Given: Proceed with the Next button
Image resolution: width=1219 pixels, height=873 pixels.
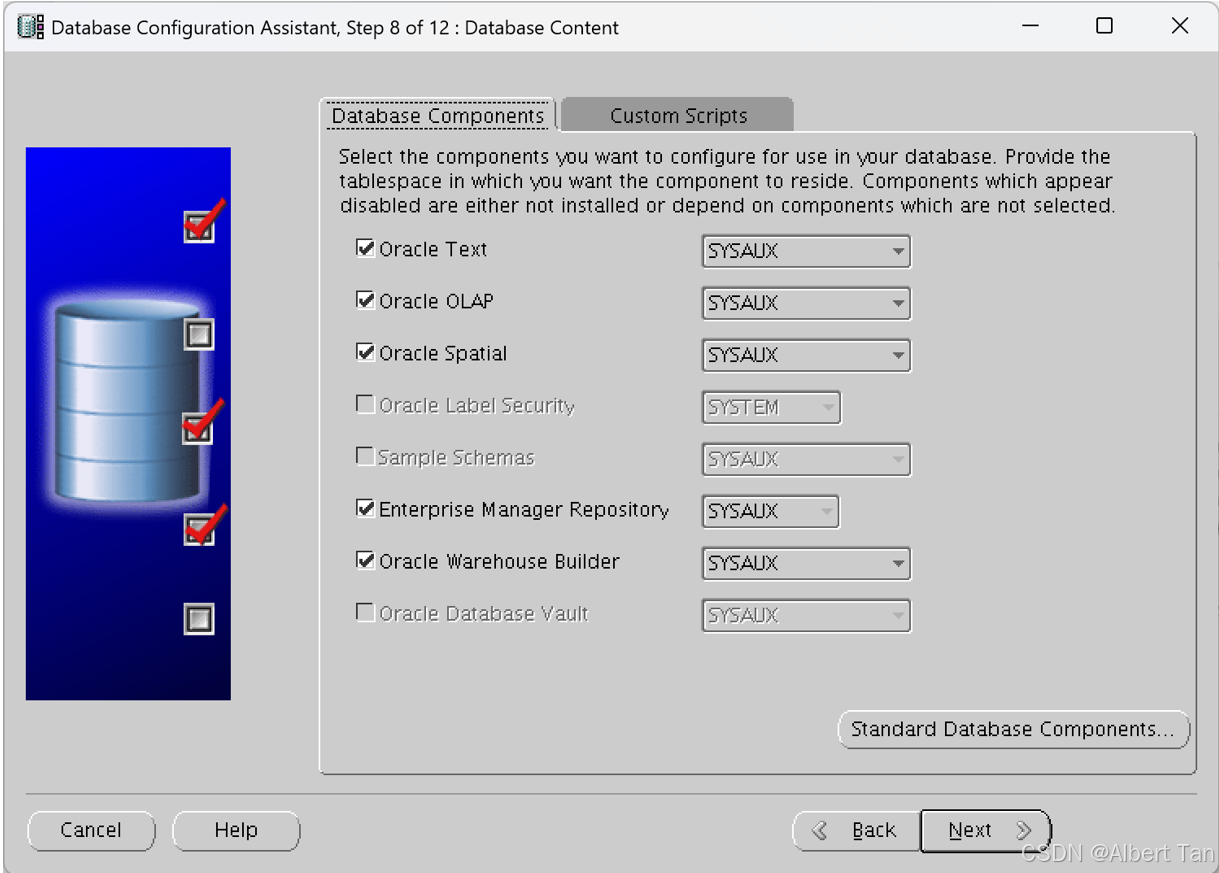Looking at the screenshot, I should [985, 830].
